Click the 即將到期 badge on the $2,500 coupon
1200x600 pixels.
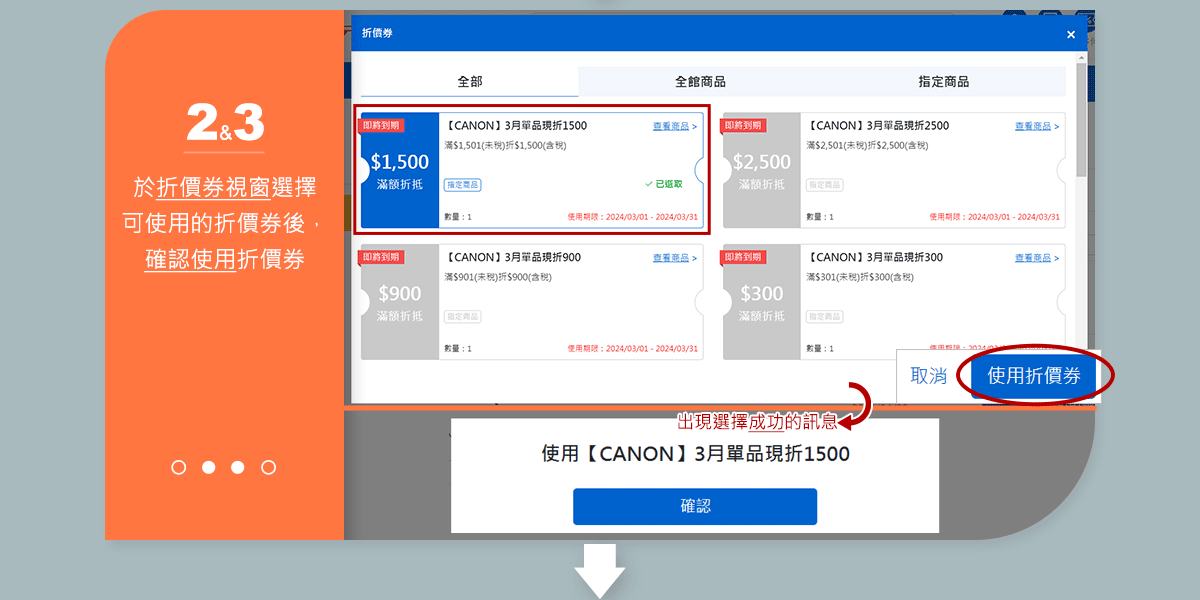pos(743,125)
